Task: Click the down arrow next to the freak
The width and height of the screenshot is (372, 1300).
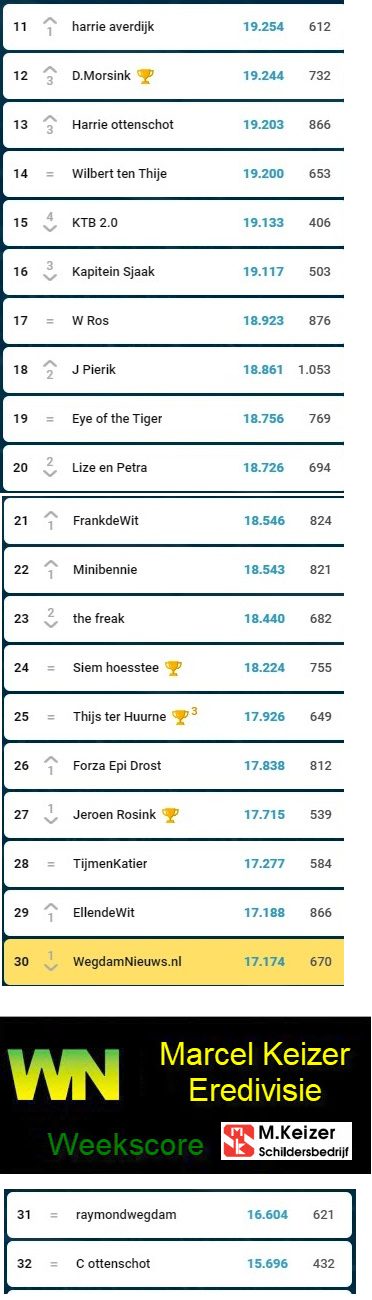Action: pos(50,624)
